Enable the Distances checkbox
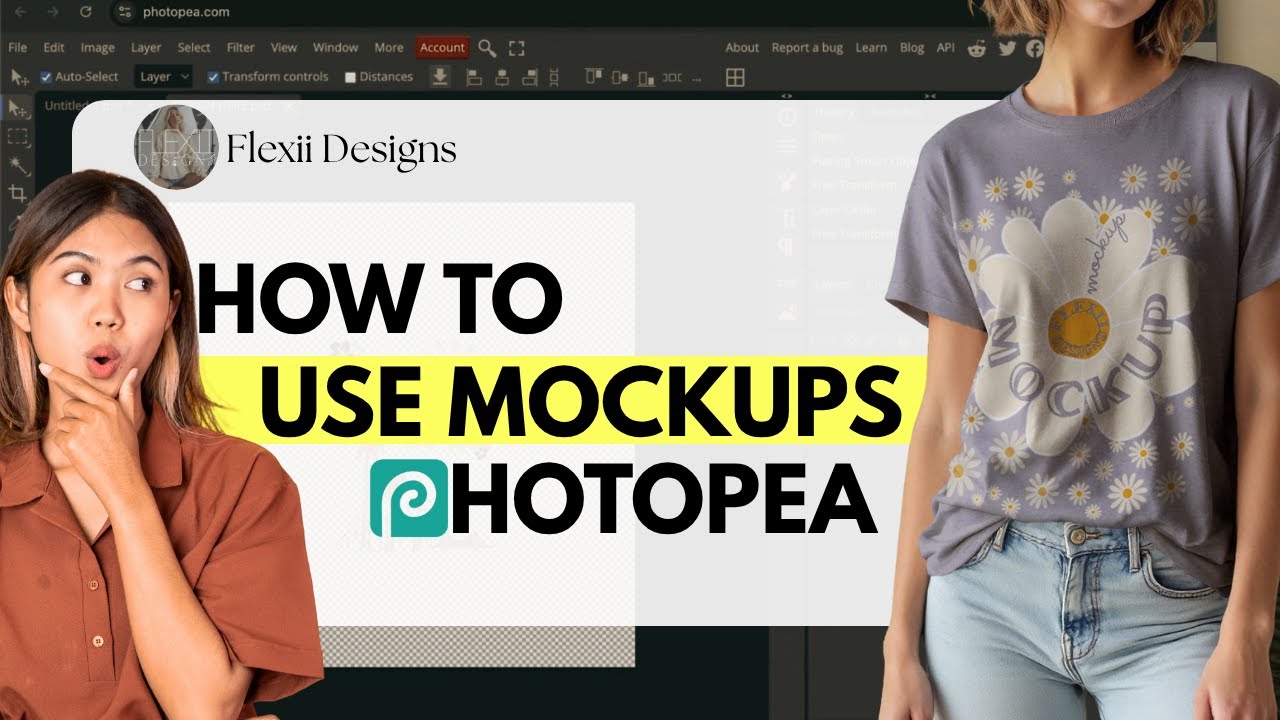Screen dimensions: 1280x720 pyautogui.click(x=350, y=77)
